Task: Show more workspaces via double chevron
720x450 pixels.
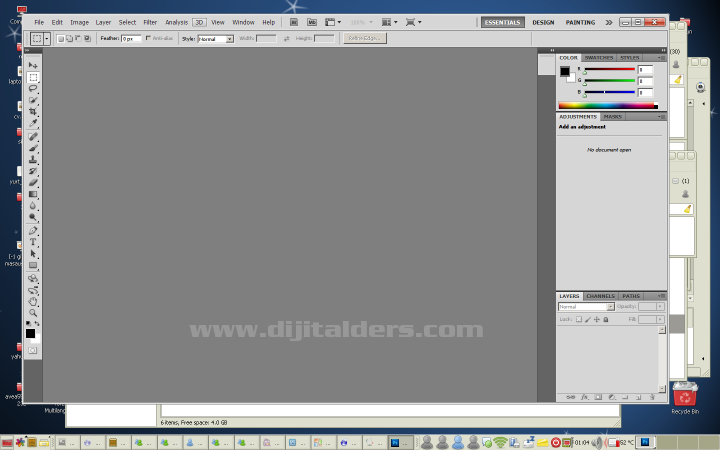Action: (x=609, y=22)
